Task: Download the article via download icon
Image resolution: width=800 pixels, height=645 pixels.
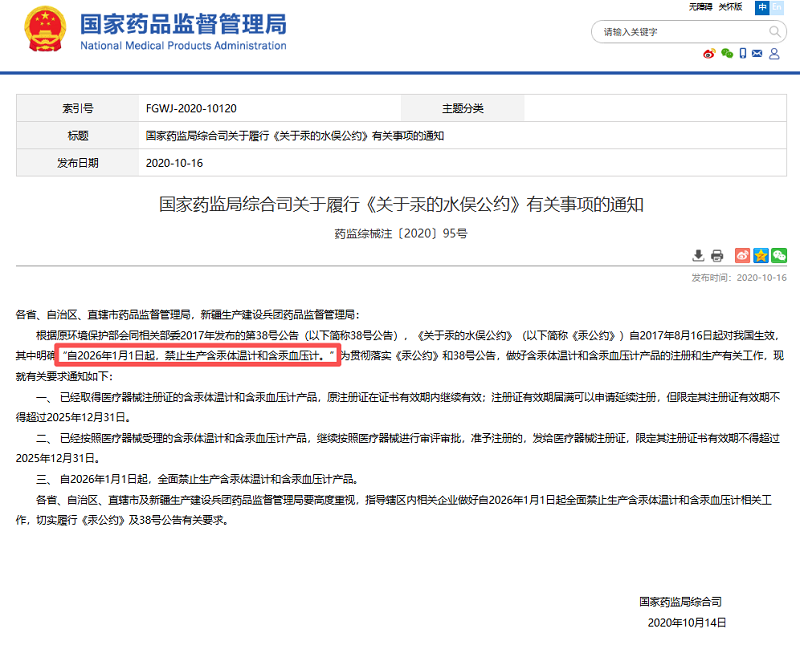Action: (698, 256)
